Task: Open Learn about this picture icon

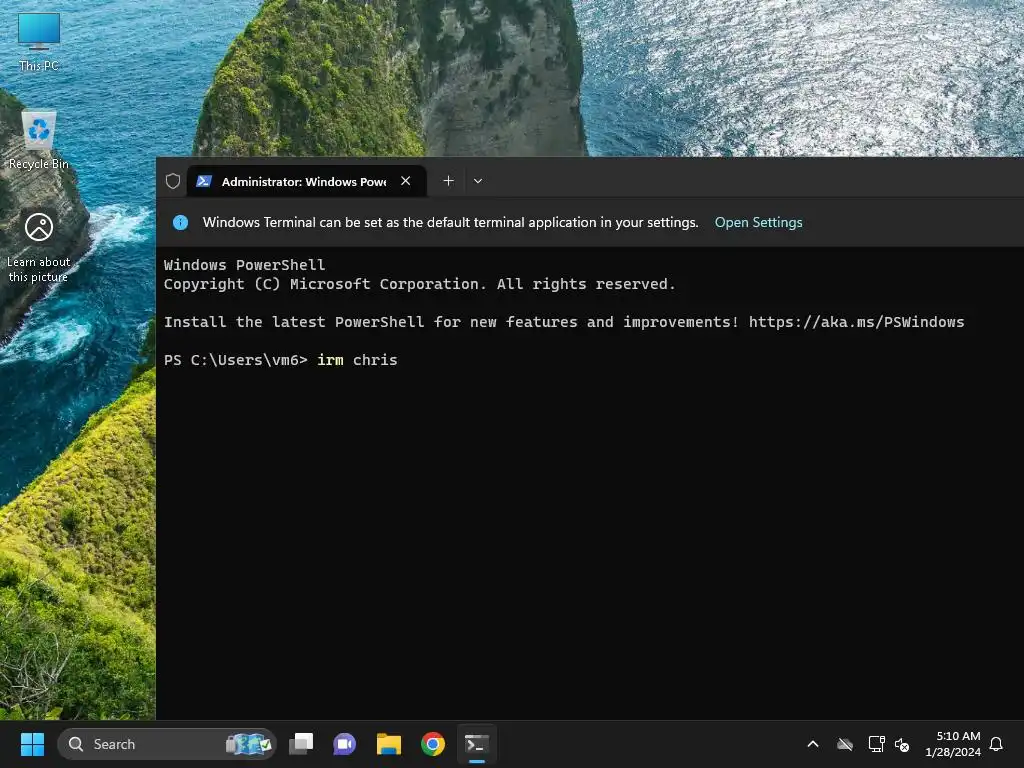Action: [39, 247]
